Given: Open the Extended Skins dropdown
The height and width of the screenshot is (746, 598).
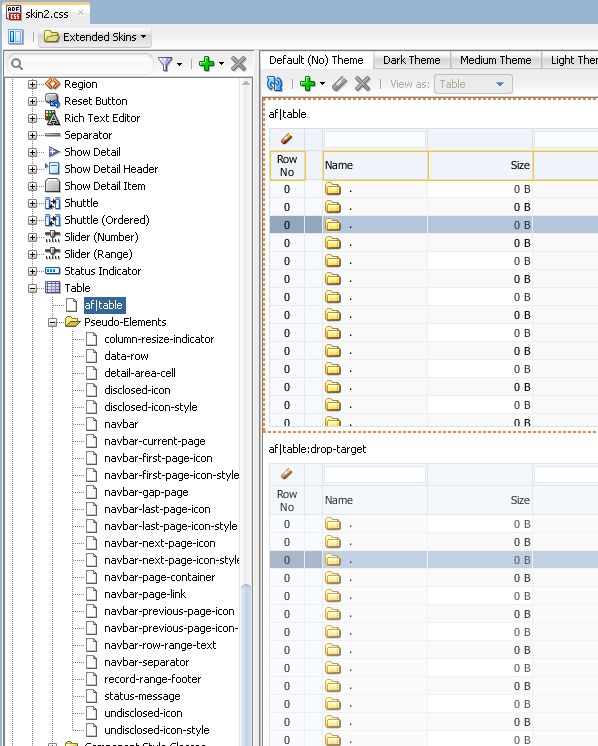Looking at the screenshot, I should click(95, 37).
